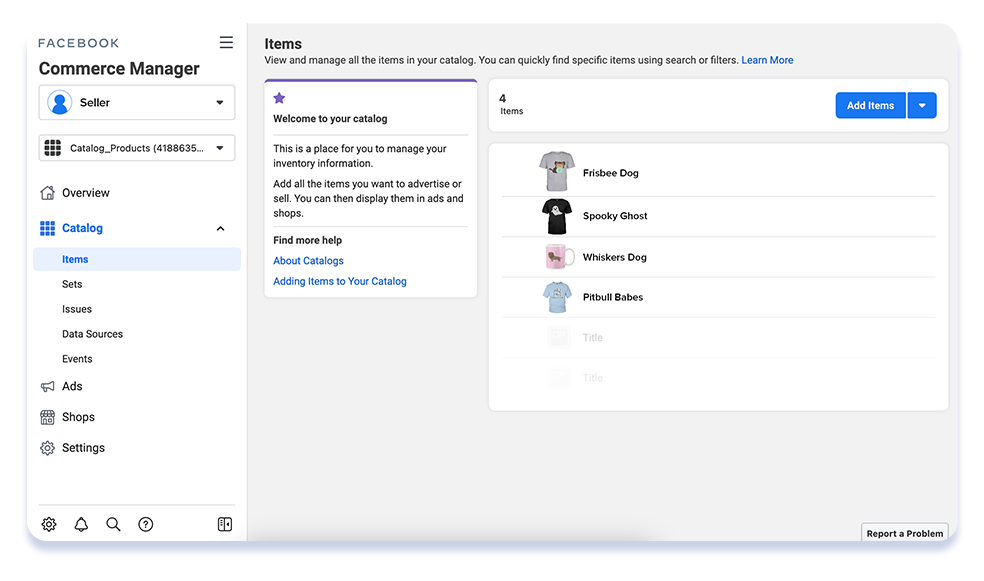Select the Pitbull Babes item title

(613, 297)
